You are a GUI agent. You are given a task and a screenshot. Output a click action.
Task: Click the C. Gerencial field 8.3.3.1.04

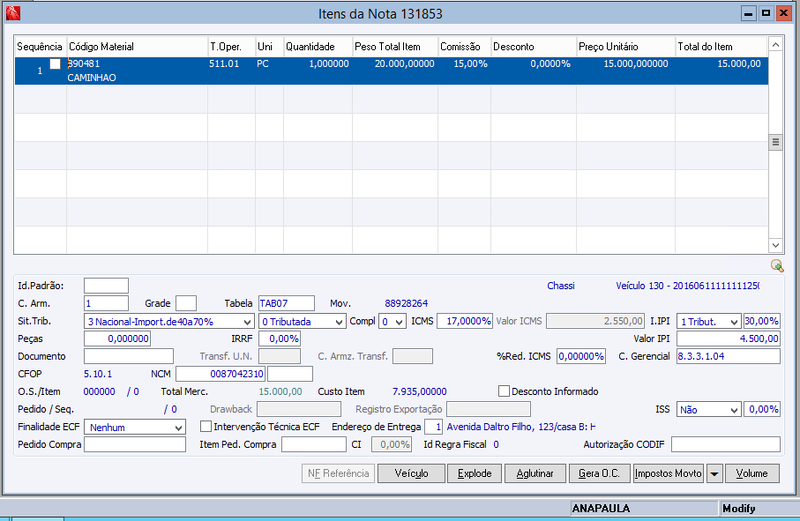[728, 356]
